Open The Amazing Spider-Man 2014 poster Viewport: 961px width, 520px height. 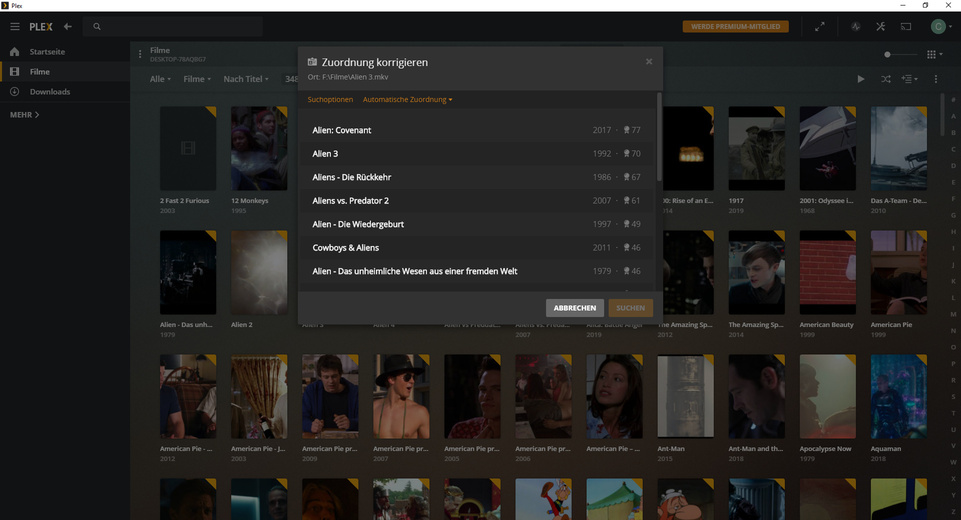(757, 272)
